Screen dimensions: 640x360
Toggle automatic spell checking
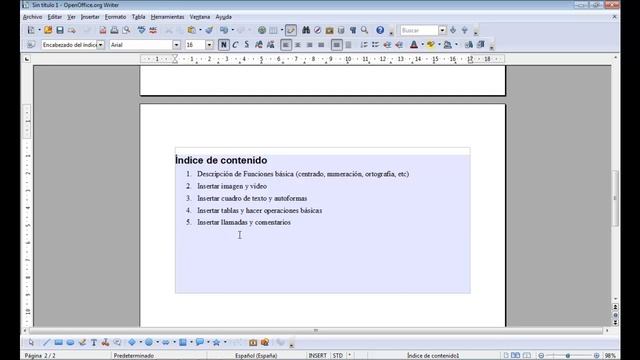[x=153, y=30]
